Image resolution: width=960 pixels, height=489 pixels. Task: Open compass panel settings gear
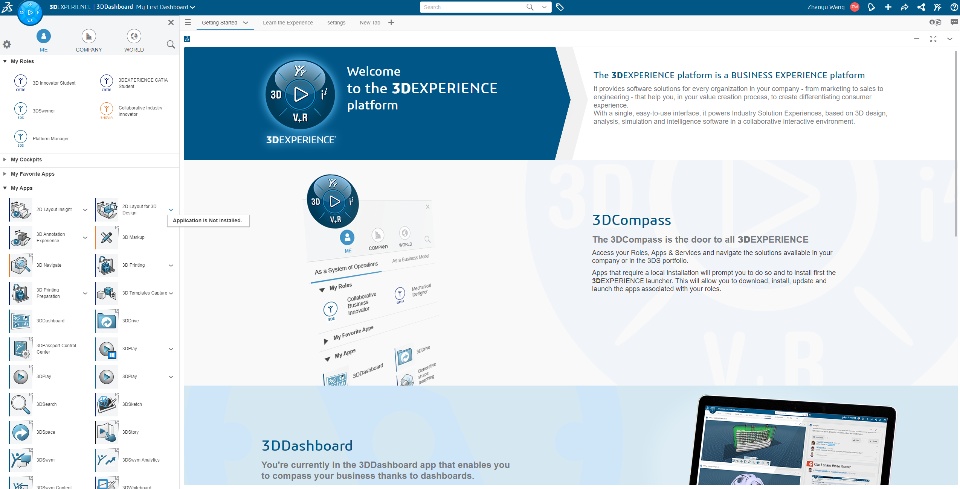click(7, 44)
